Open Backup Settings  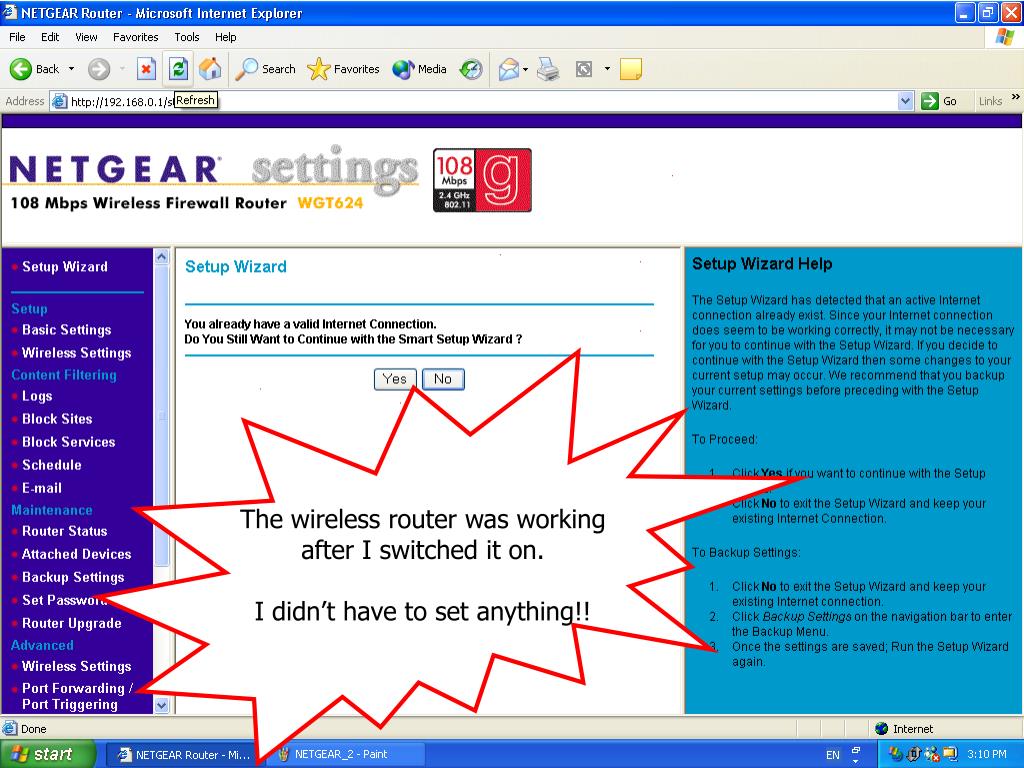73,577
